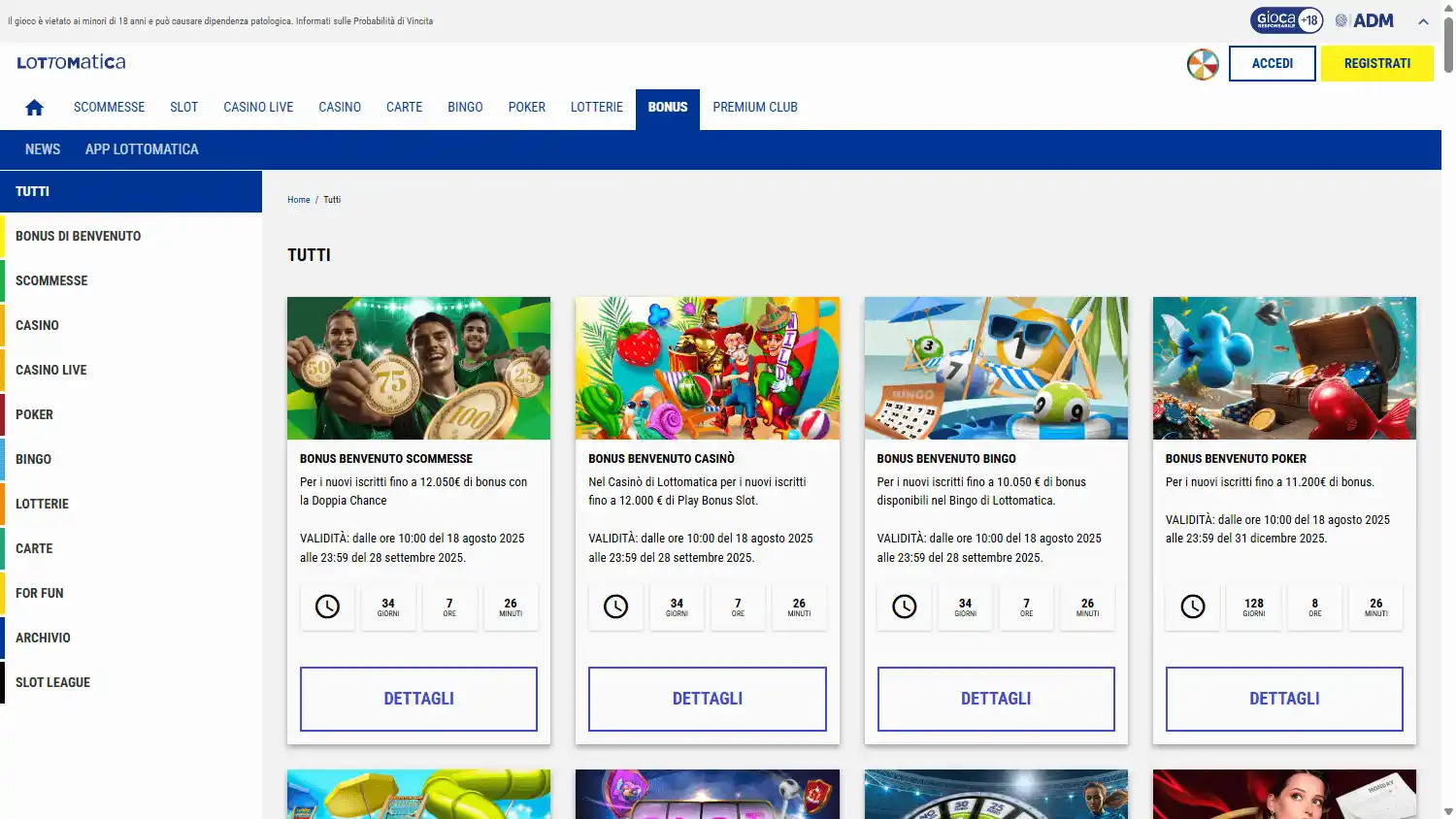The height and width of the screenshot is (819, 1456).
Task: Select Bonus di Benvenuto category
Action: point(131,237)
